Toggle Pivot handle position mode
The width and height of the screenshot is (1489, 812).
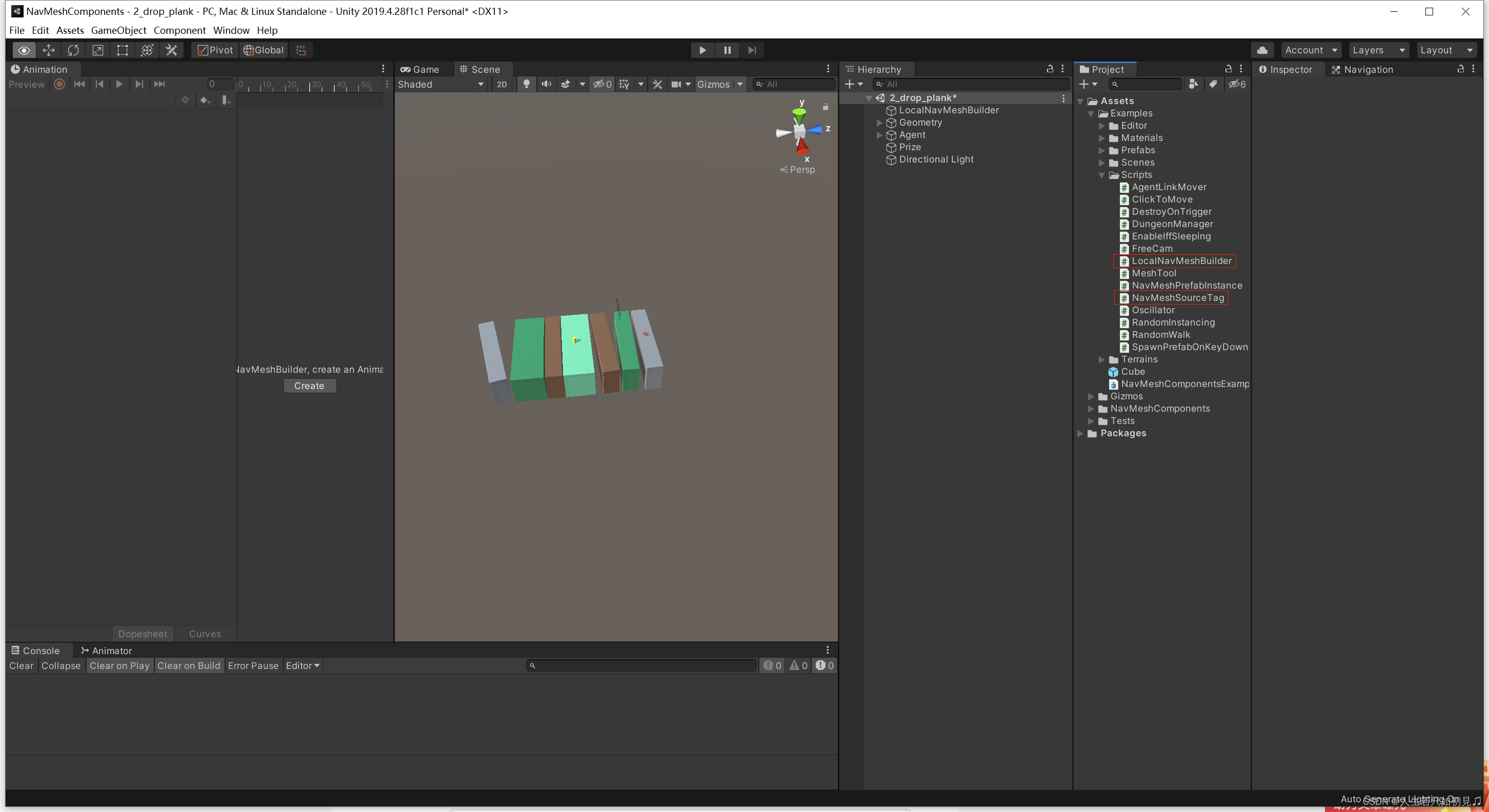pyautogui.click(x=213, y=50)
